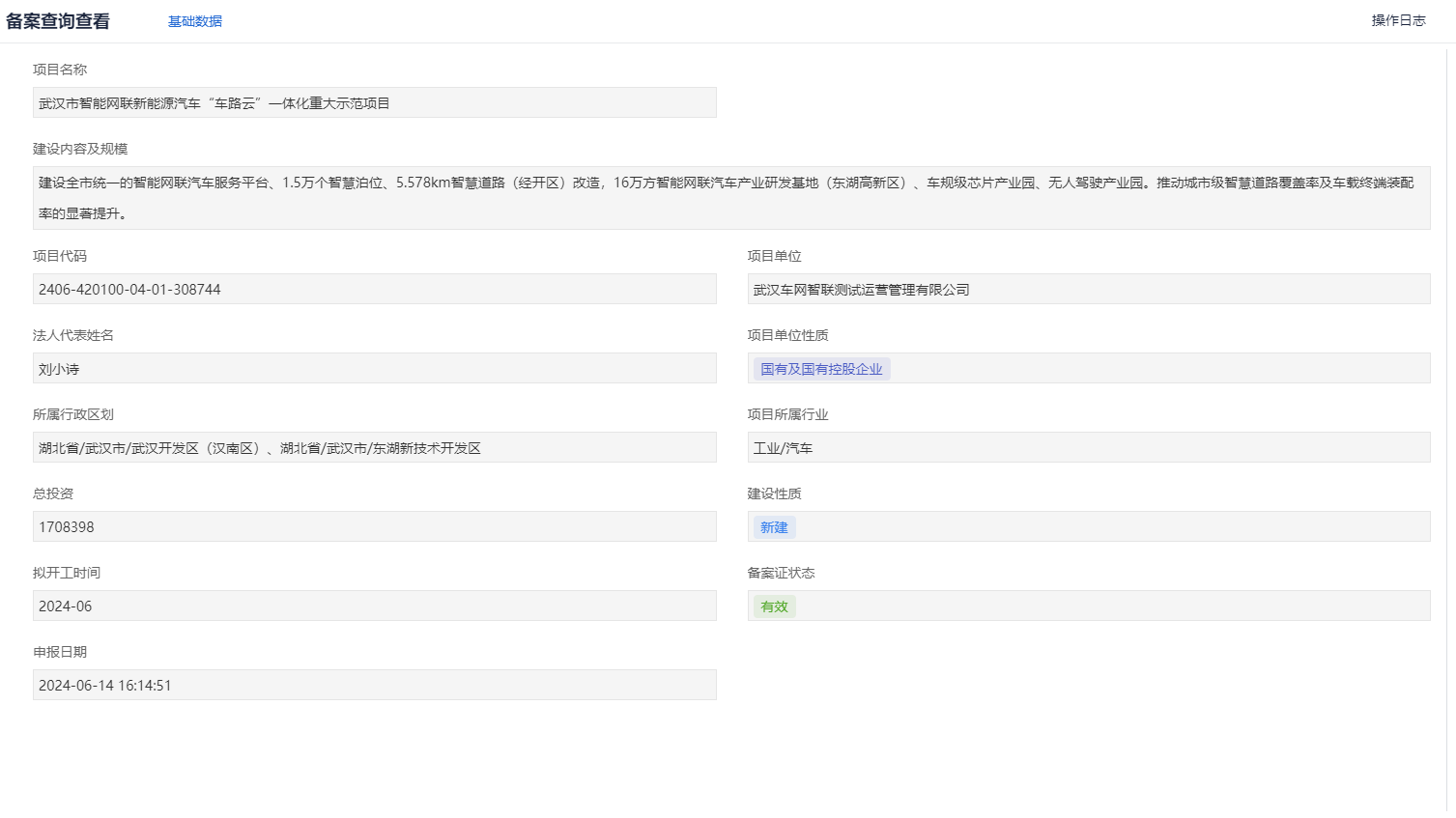Click the 新建 construction type tag
The width and height of the screenshot is (1456, 818).
click(774, 527)
